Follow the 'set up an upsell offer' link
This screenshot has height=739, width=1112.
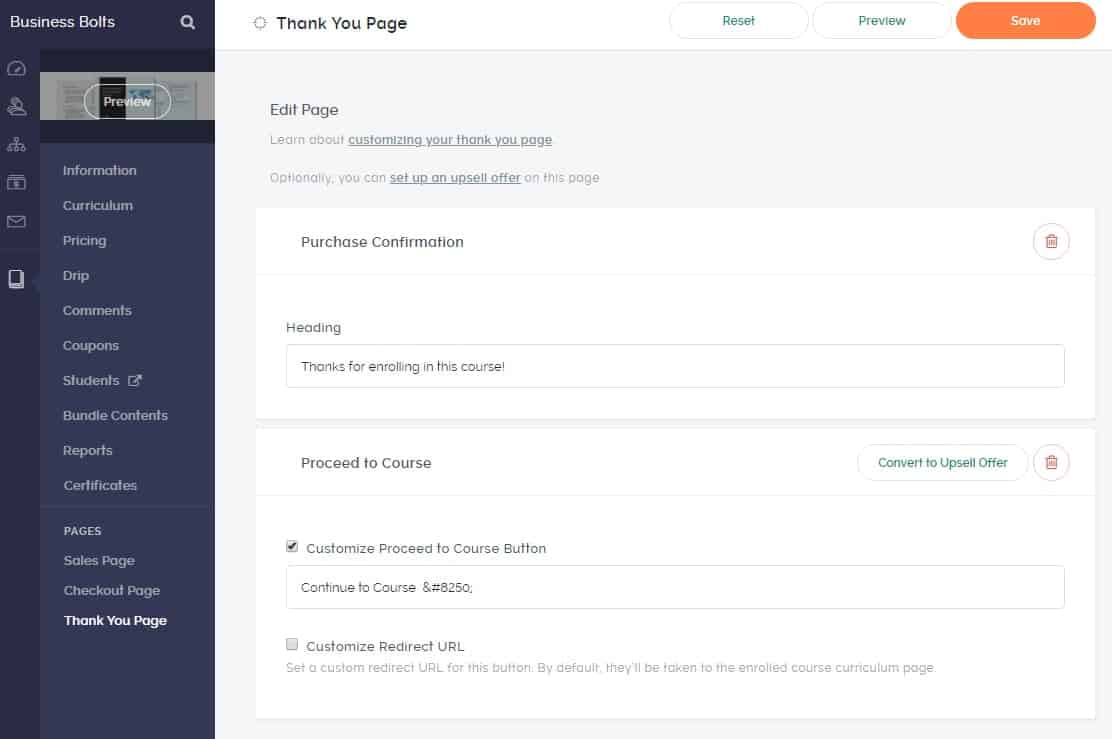pos(455,178)
